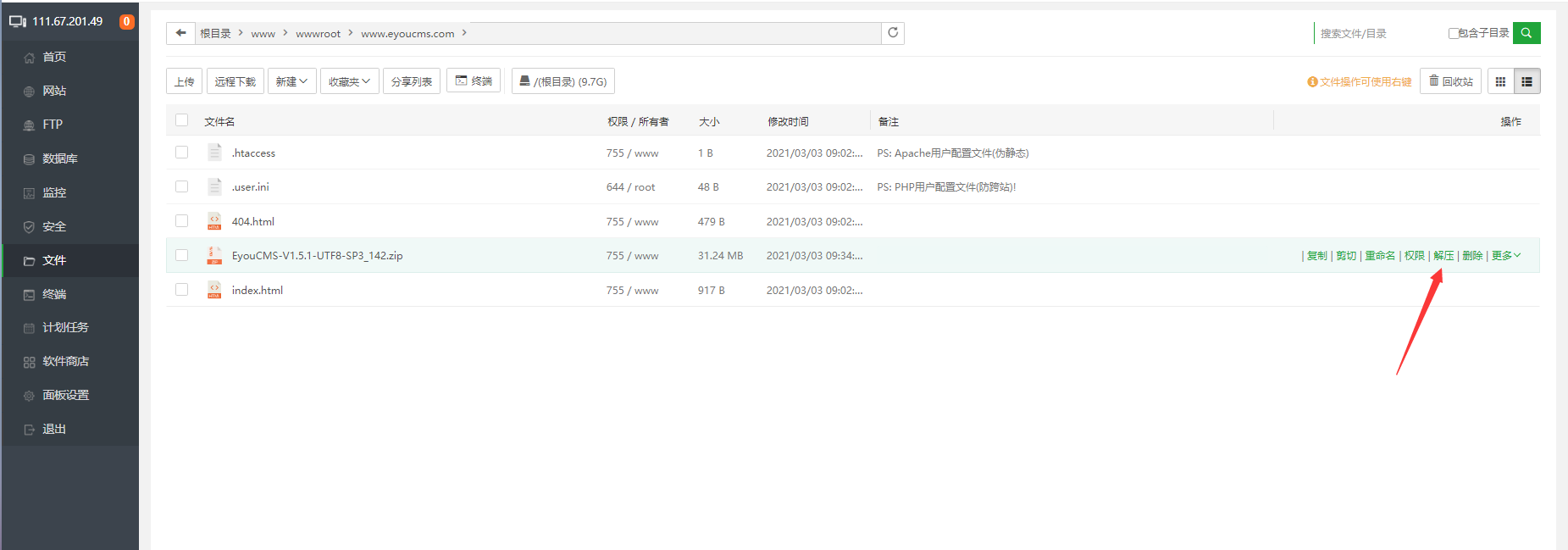
Task: Open the recycle bin (回收站)
Action: 1450,81
